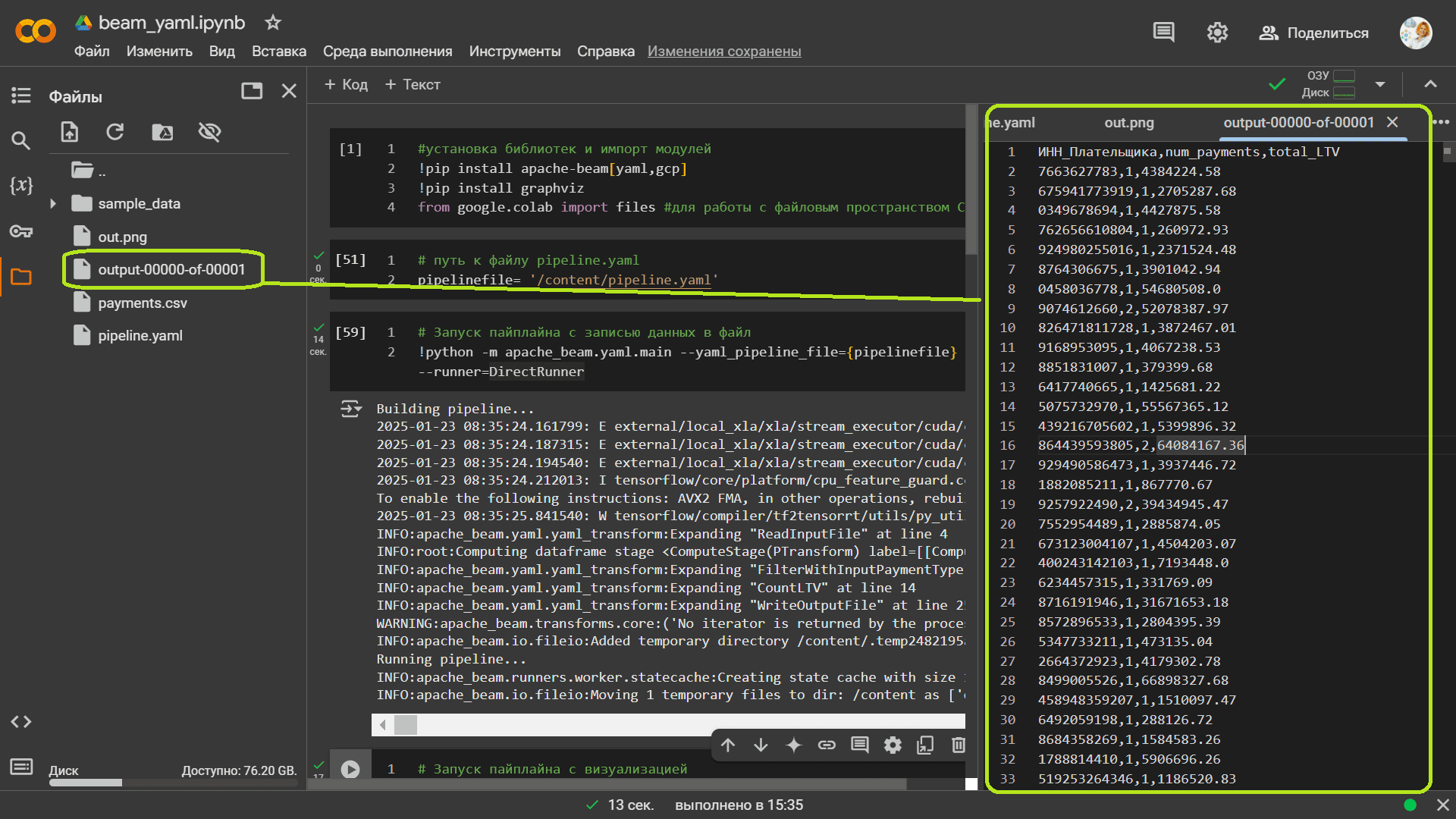Open the Variables {x} panel
This screenshot has height=819, width=1456.
tap(20, 185)
